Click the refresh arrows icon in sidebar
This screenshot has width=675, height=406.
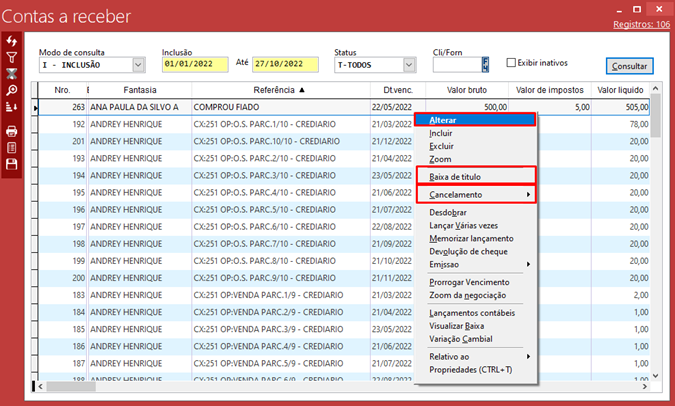[12, 40]
